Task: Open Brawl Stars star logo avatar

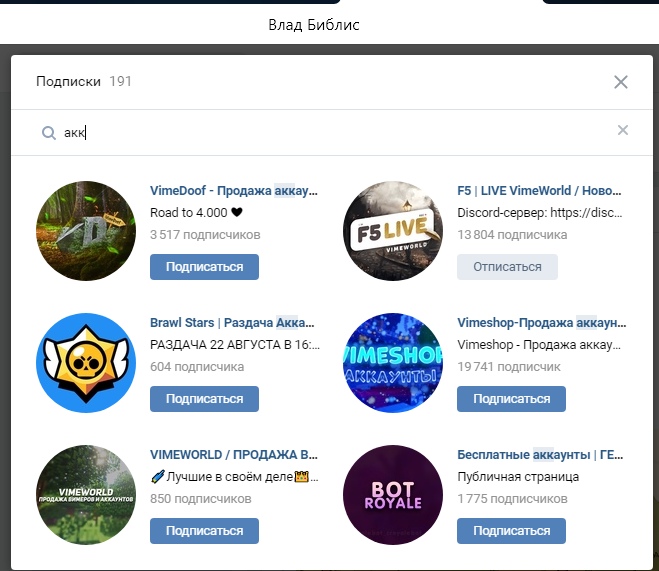Action: (85, 363)
